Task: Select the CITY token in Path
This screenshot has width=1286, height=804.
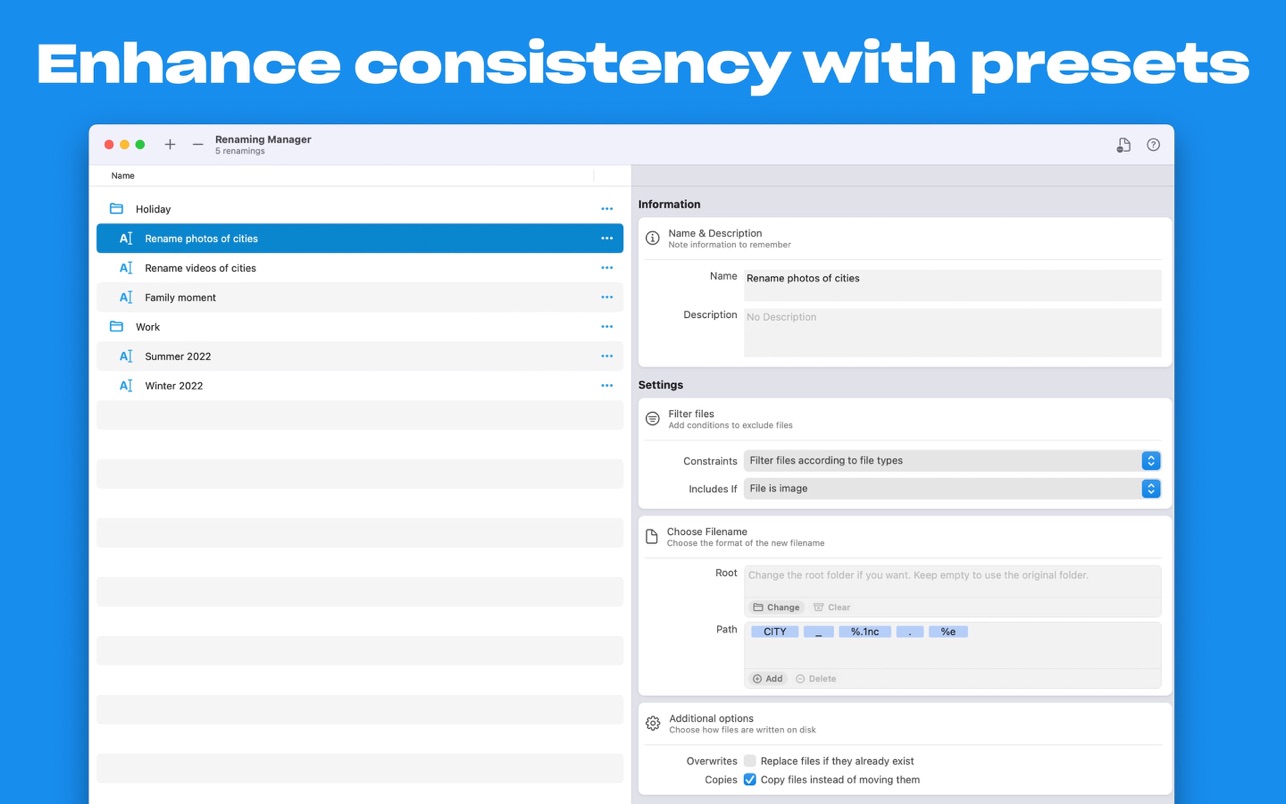Action: point(775,632)
